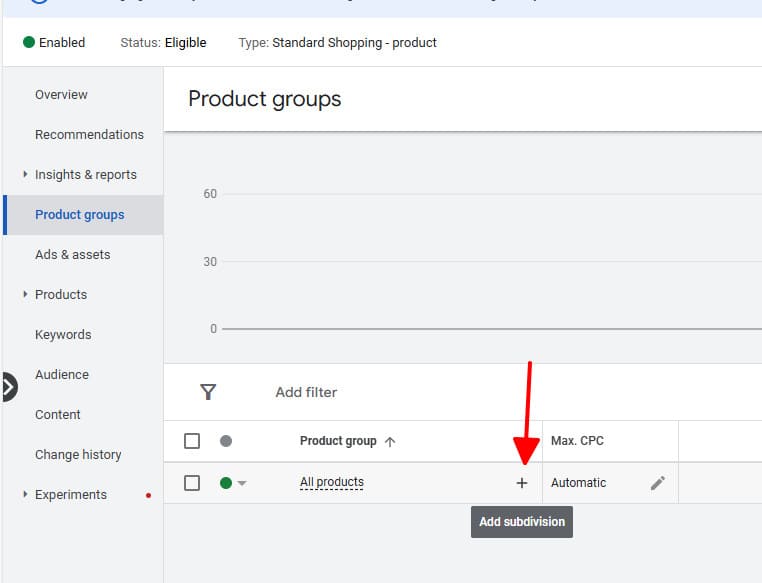Open Ads & assets section

(x=72, y=254)
